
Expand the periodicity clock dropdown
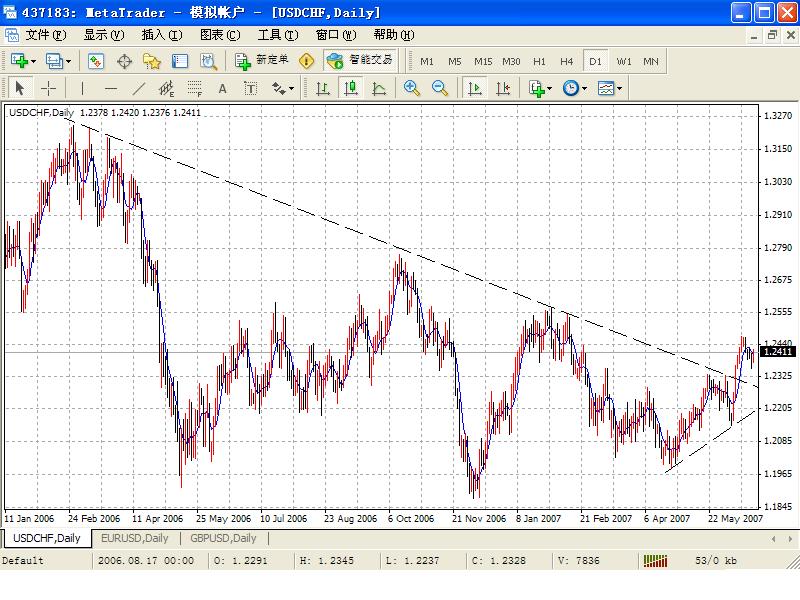point(575,88)
